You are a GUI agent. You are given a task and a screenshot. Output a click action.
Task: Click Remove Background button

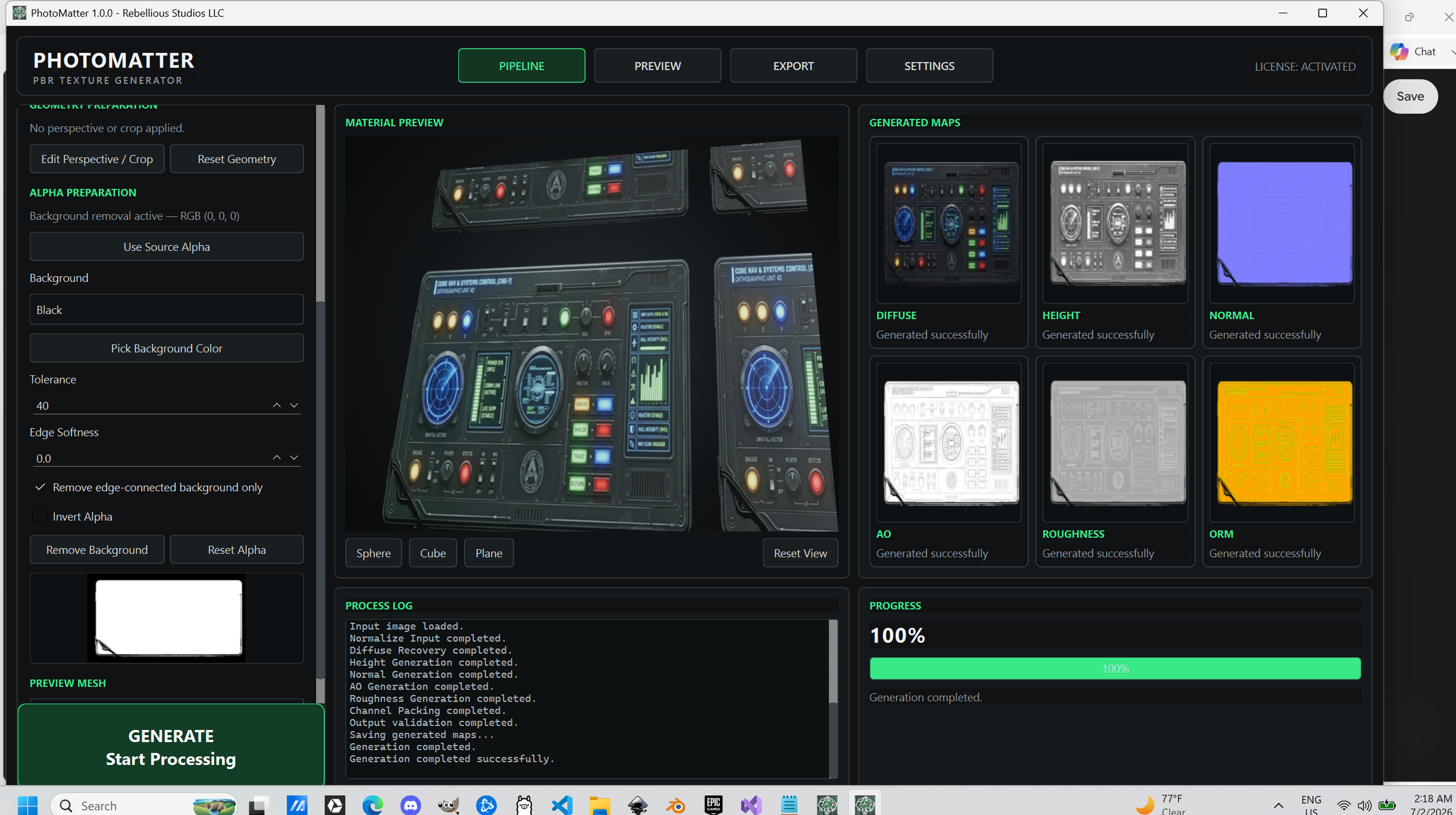pos(97,549)
